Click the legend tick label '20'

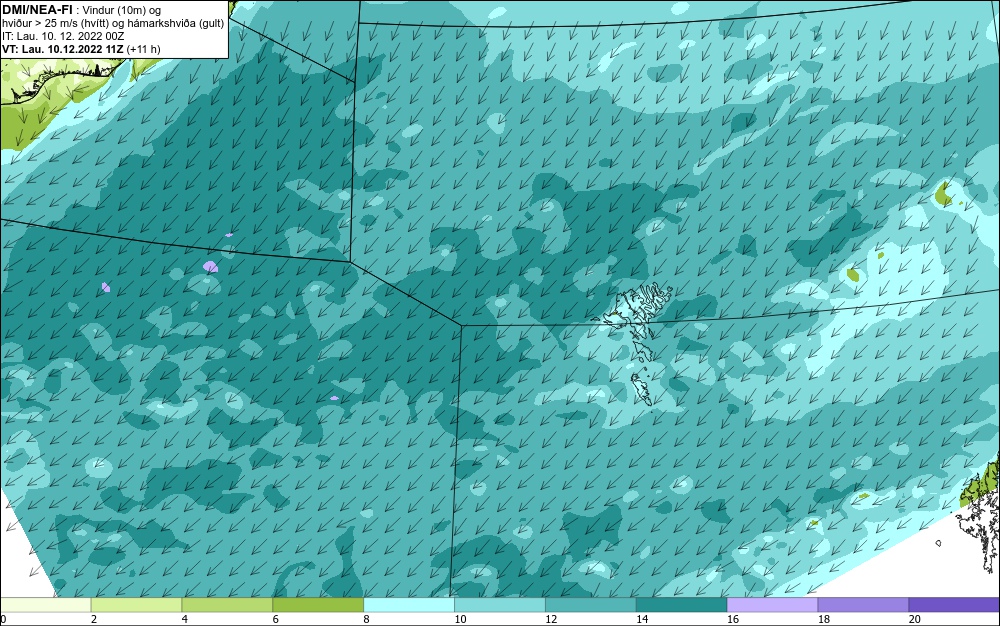click(x=915, y=619)
